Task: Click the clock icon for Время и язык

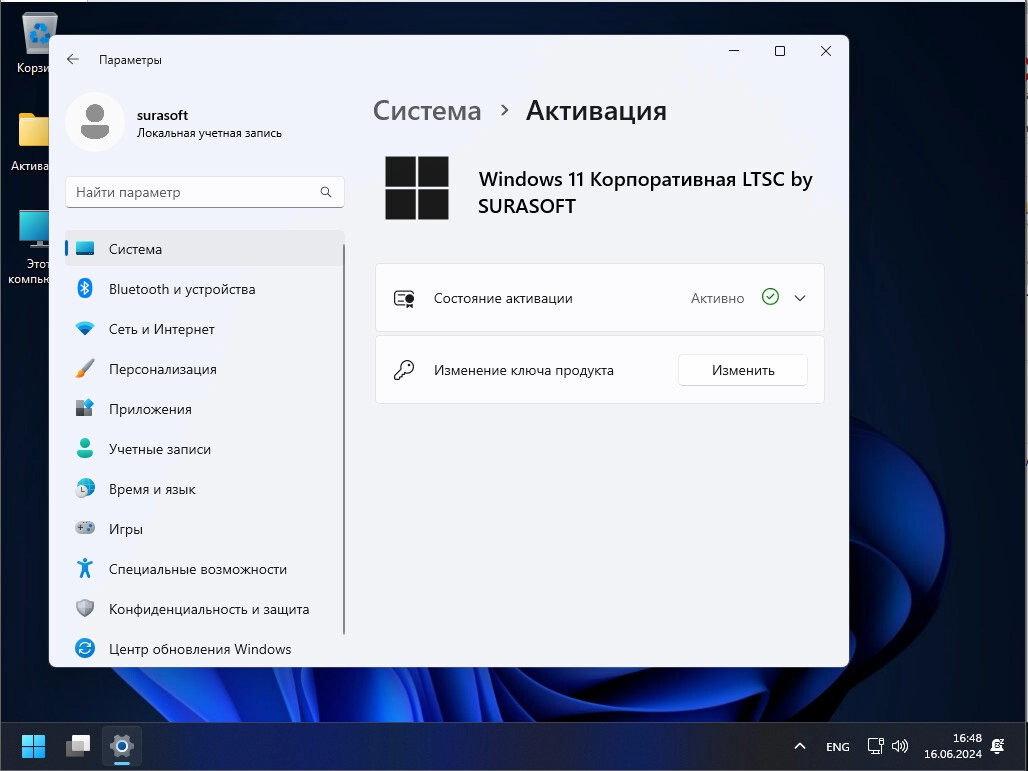Action: click(85, 488)
